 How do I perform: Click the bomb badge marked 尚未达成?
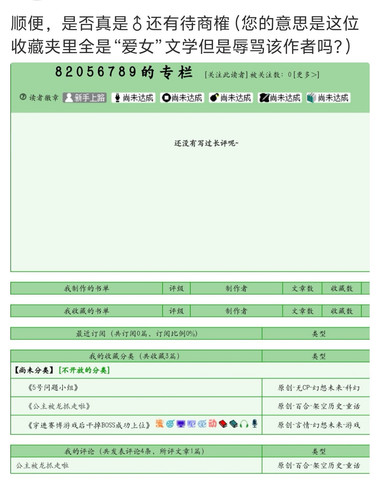click(x=231, y=98)
